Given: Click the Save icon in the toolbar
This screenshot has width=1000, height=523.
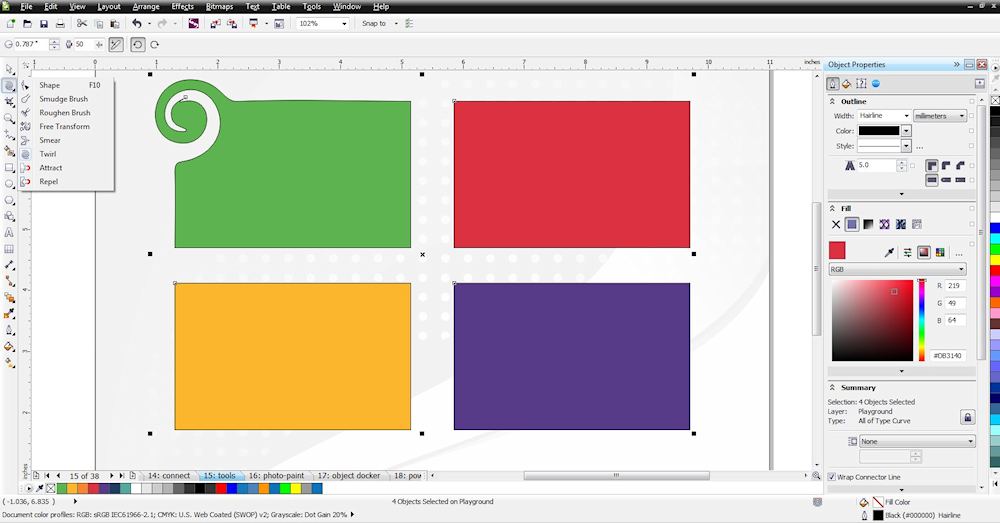Looking at the screenshot, I should [43, 23].
